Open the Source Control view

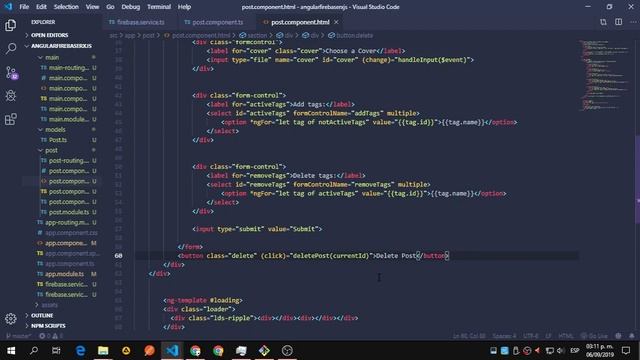coord(11,73)
